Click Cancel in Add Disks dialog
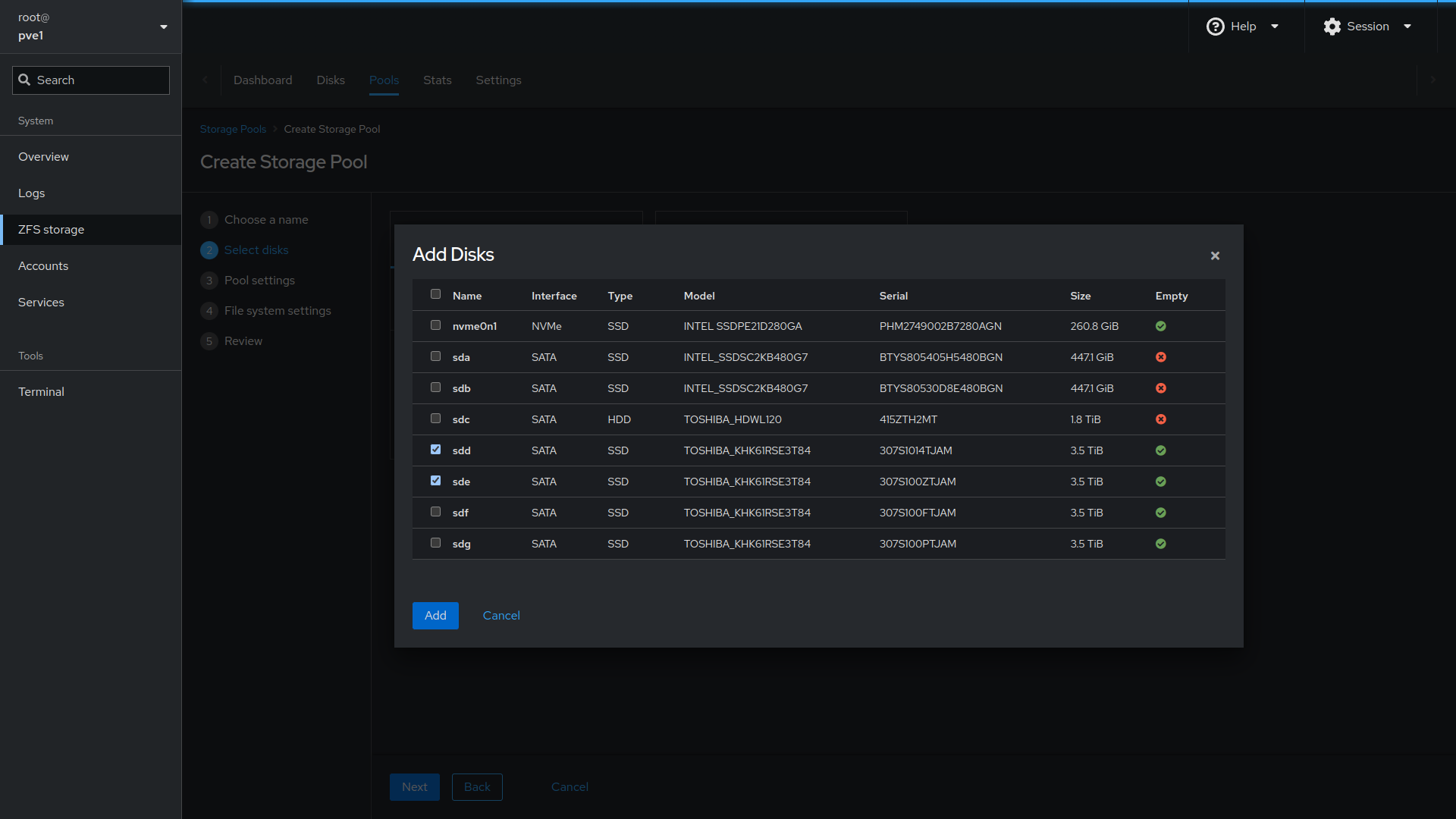The image size is (1456, 819). pos(501,616)
